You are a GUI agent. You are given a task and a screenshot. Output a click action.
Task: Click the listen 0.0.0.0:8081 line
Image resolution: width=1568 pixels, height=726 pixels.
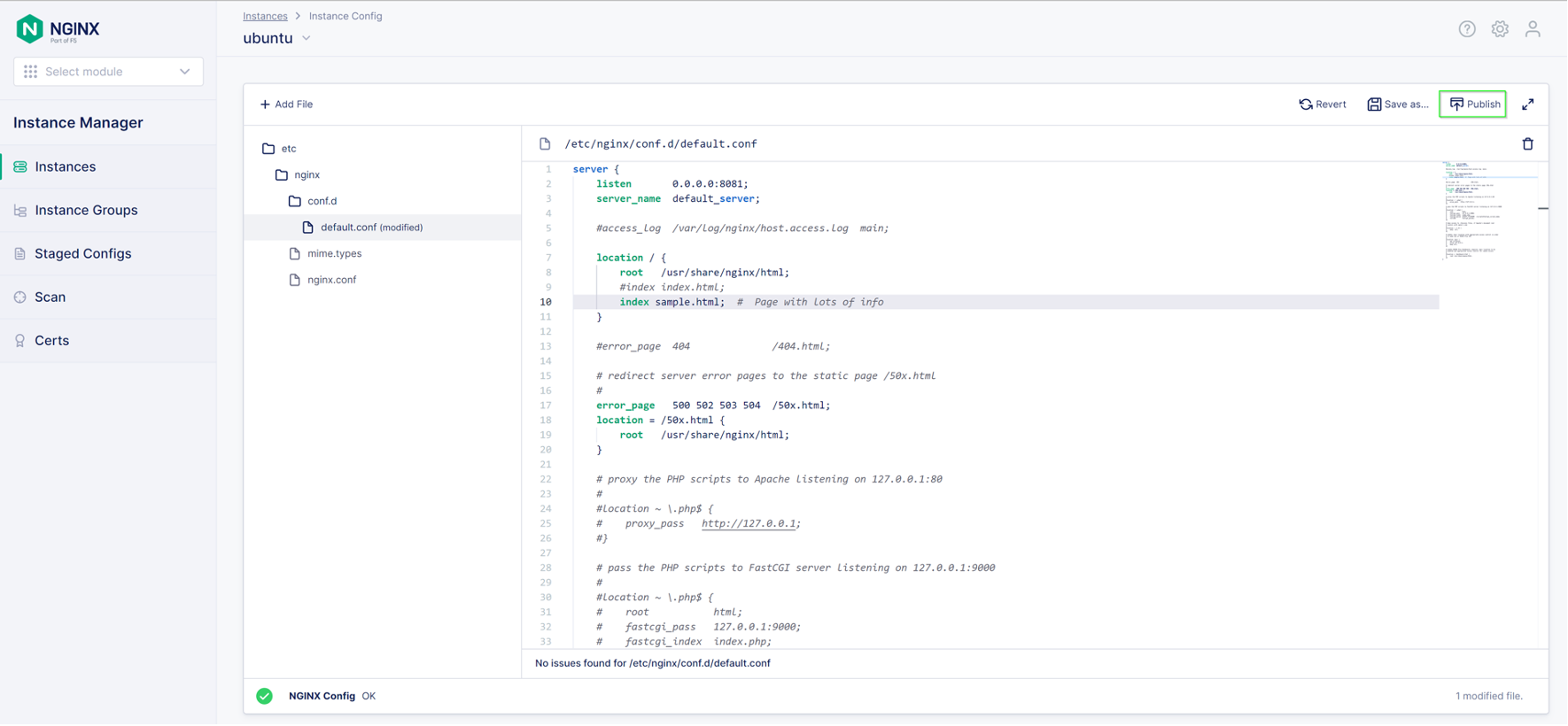click(672, 184)
